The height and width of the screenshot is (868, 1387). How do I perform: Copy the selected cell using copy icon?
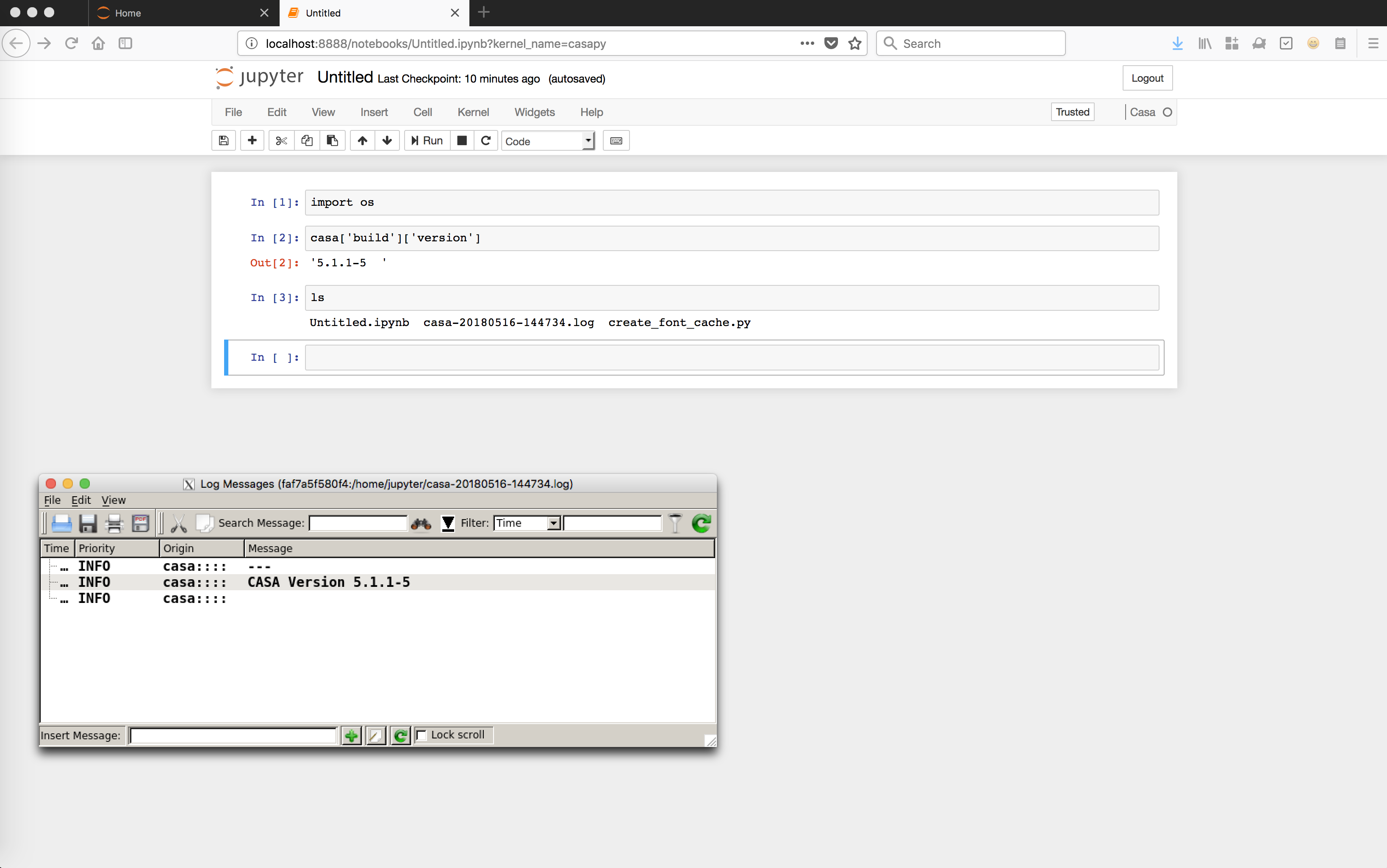coord(307,140)
